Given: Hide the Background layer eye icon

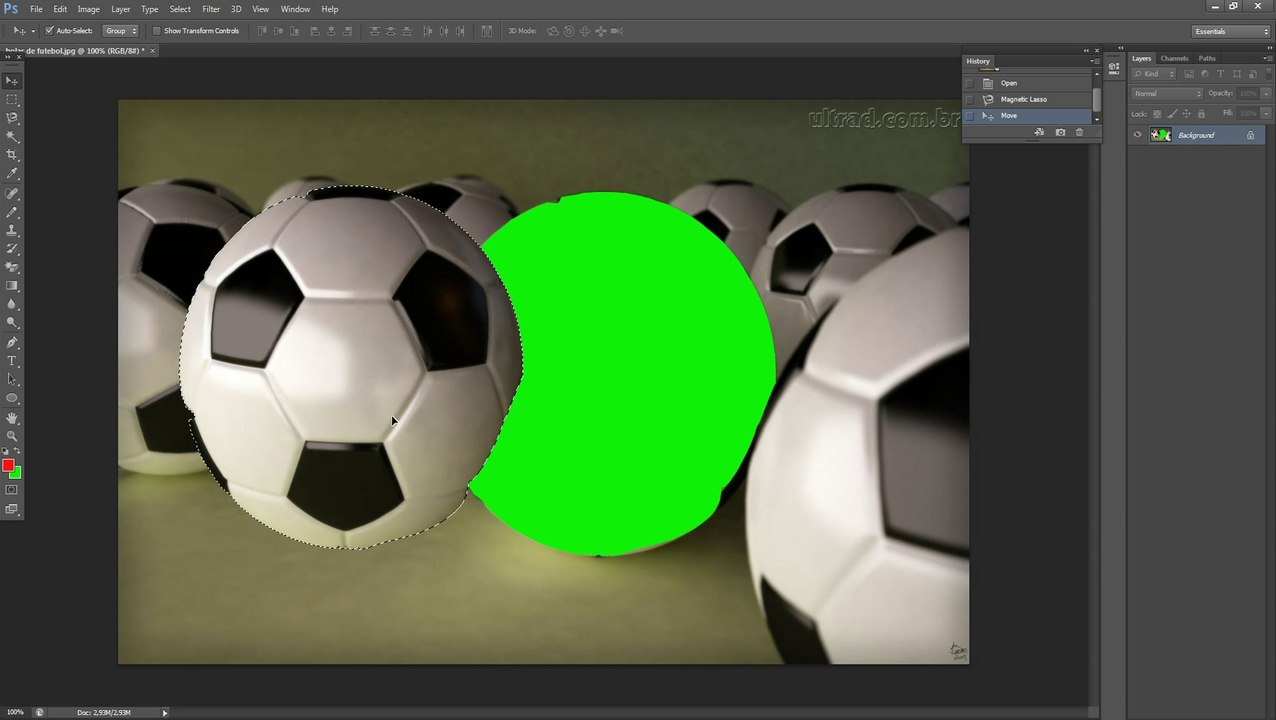Looking at the screenshot, I should (x=1137, y=135).
